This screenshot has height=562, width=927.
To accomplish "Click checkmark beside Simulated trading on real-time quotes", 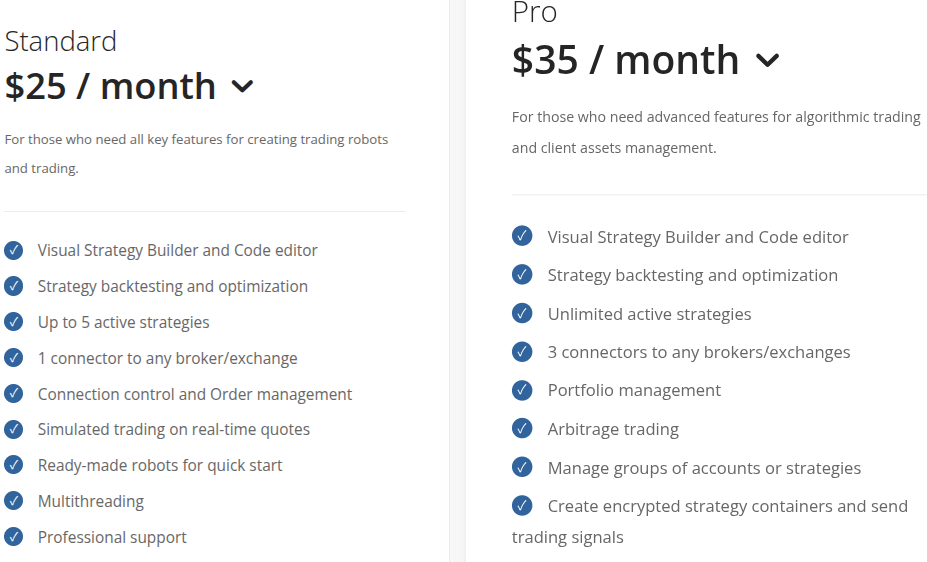I will tap(14, 430).
